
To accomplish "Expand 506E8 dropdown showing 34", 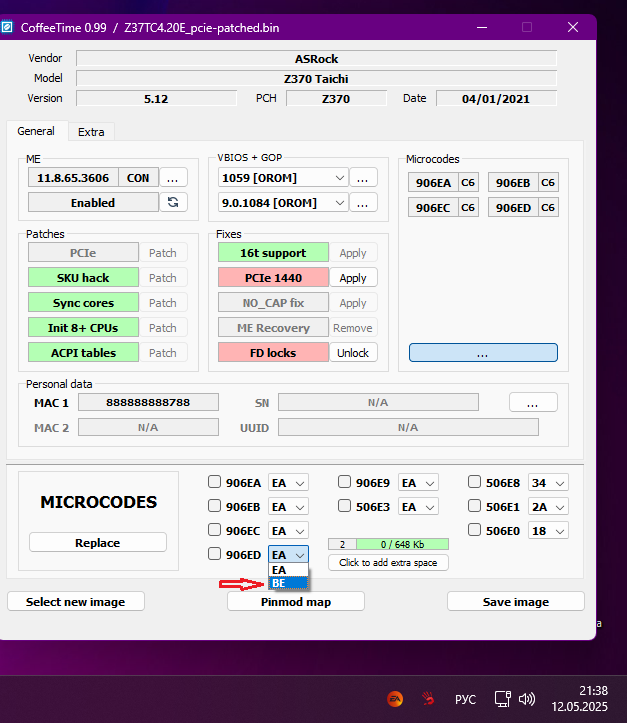I will [548, 483].
